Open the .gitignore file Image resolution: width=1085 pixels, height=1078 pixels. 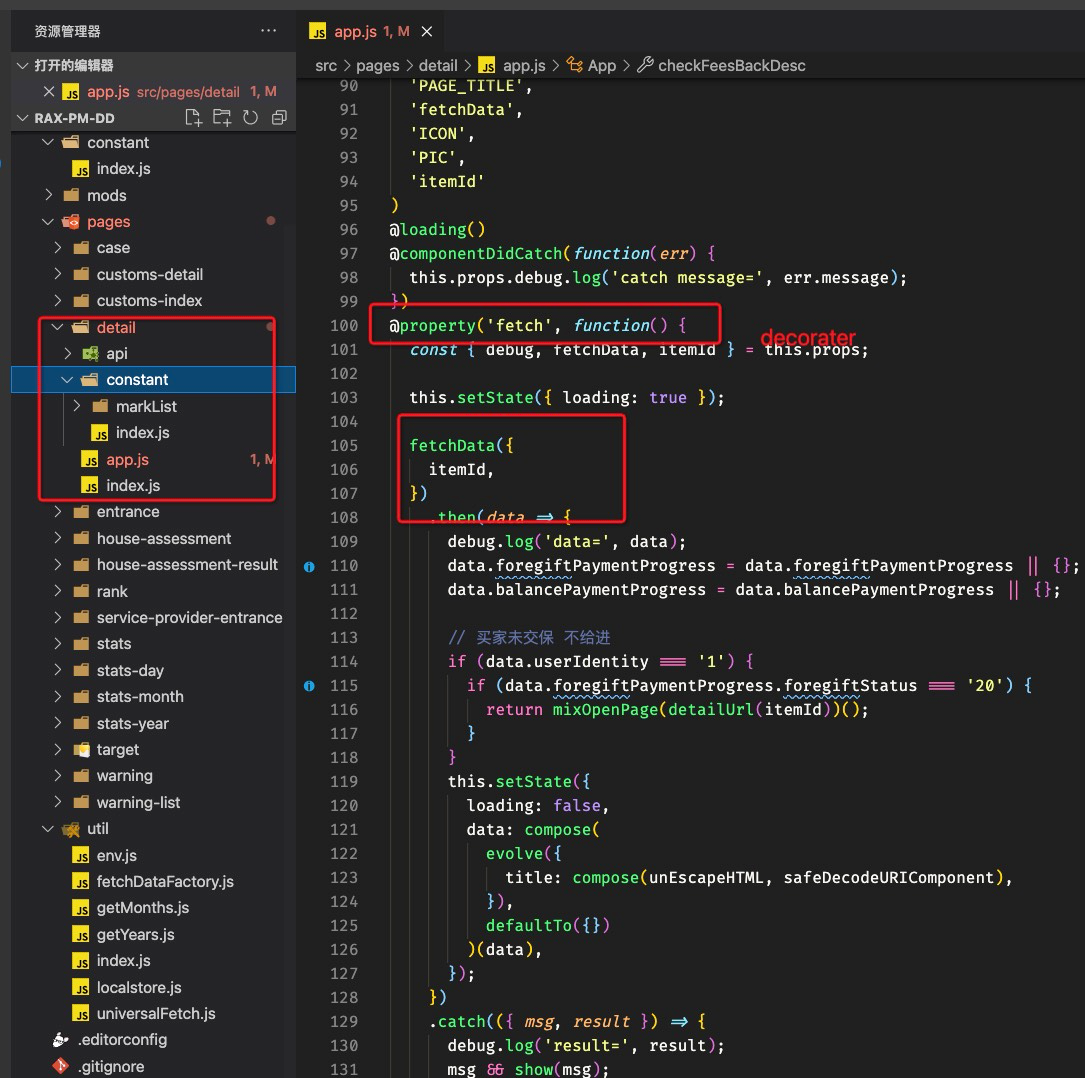click(x=110, y=1066)
